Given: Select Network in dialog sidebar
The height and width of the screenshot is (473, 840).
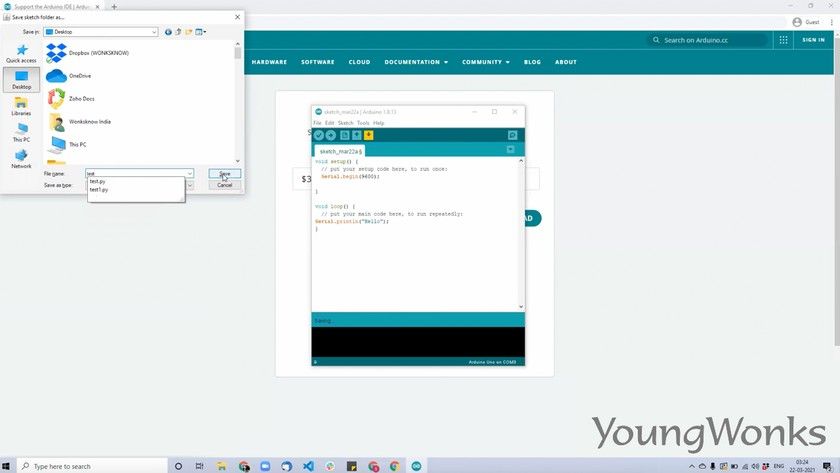Looking at the screenshot, I should (x=21, y=159).
